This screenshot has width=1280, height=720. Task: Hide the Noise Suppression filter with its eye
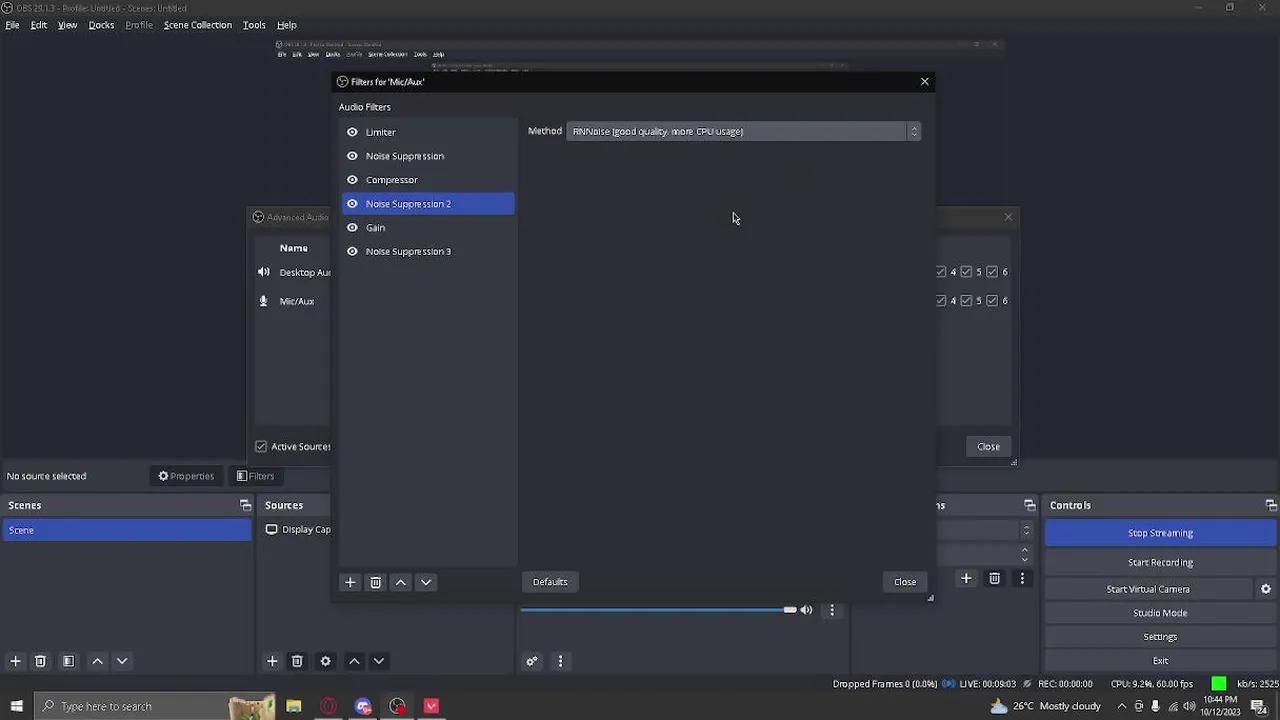click(x=352, y=156)
